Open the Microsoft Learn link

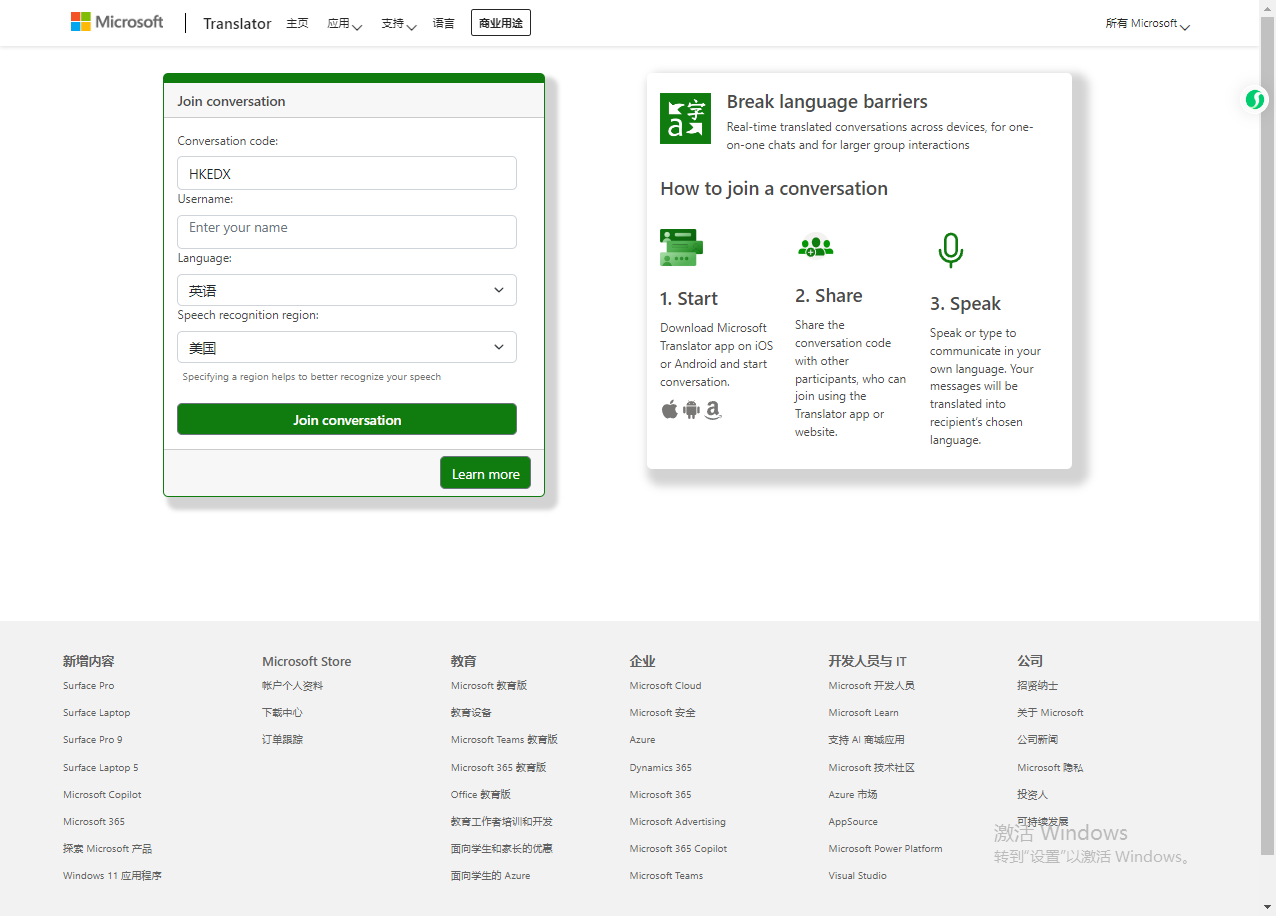[863, 713]
